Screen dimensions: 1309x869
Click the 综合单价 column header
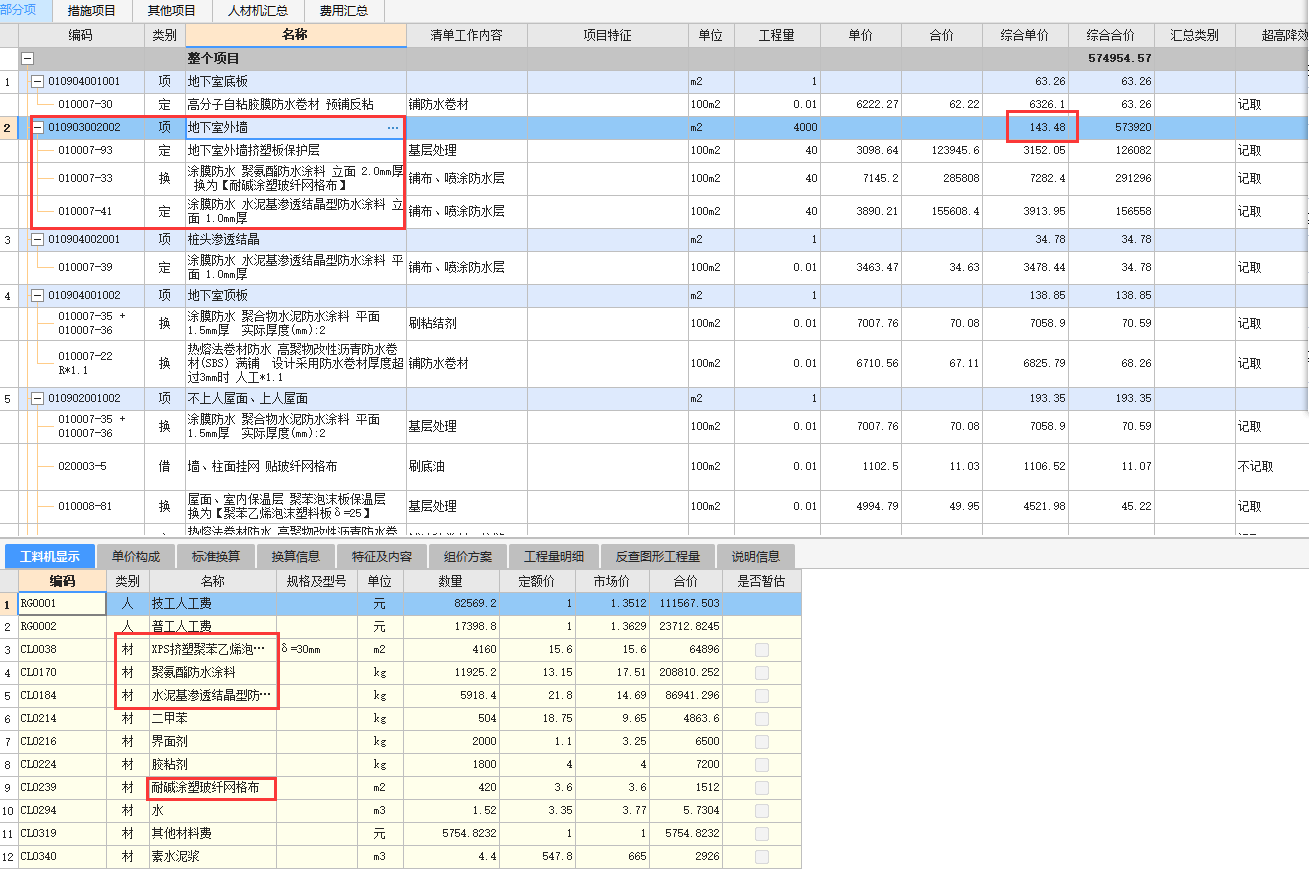pos(1025,35)
